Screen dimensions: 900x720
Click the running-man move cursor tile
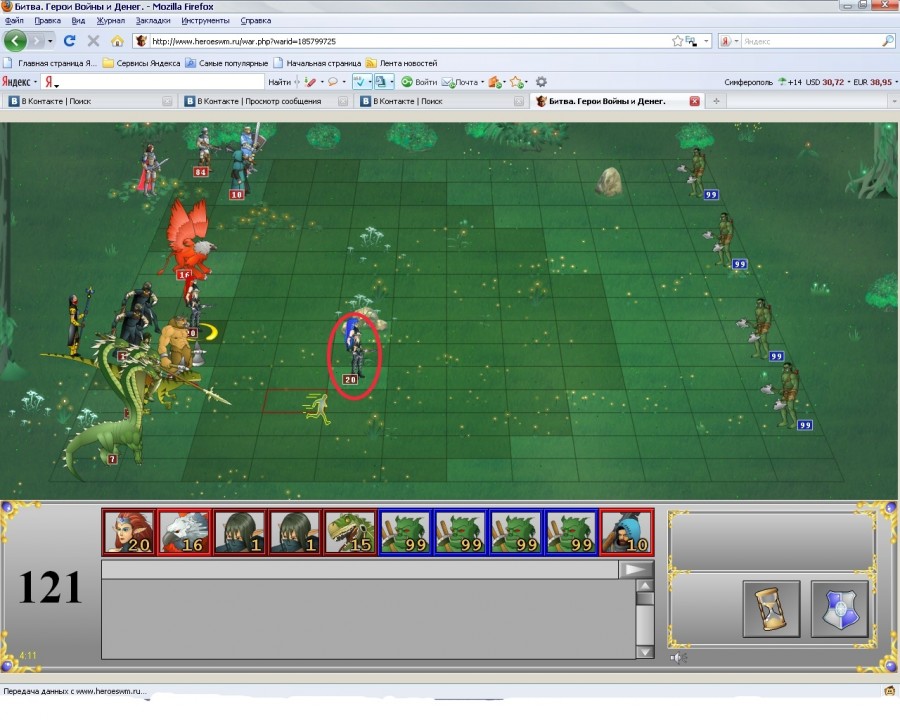click(317, 408)
